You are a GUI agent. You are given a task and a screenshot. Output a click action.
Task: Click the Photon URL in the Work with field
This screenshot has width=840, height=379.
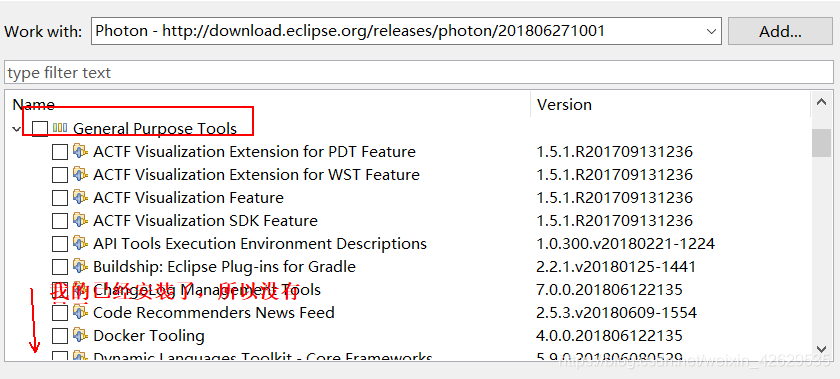click(384, 31)
